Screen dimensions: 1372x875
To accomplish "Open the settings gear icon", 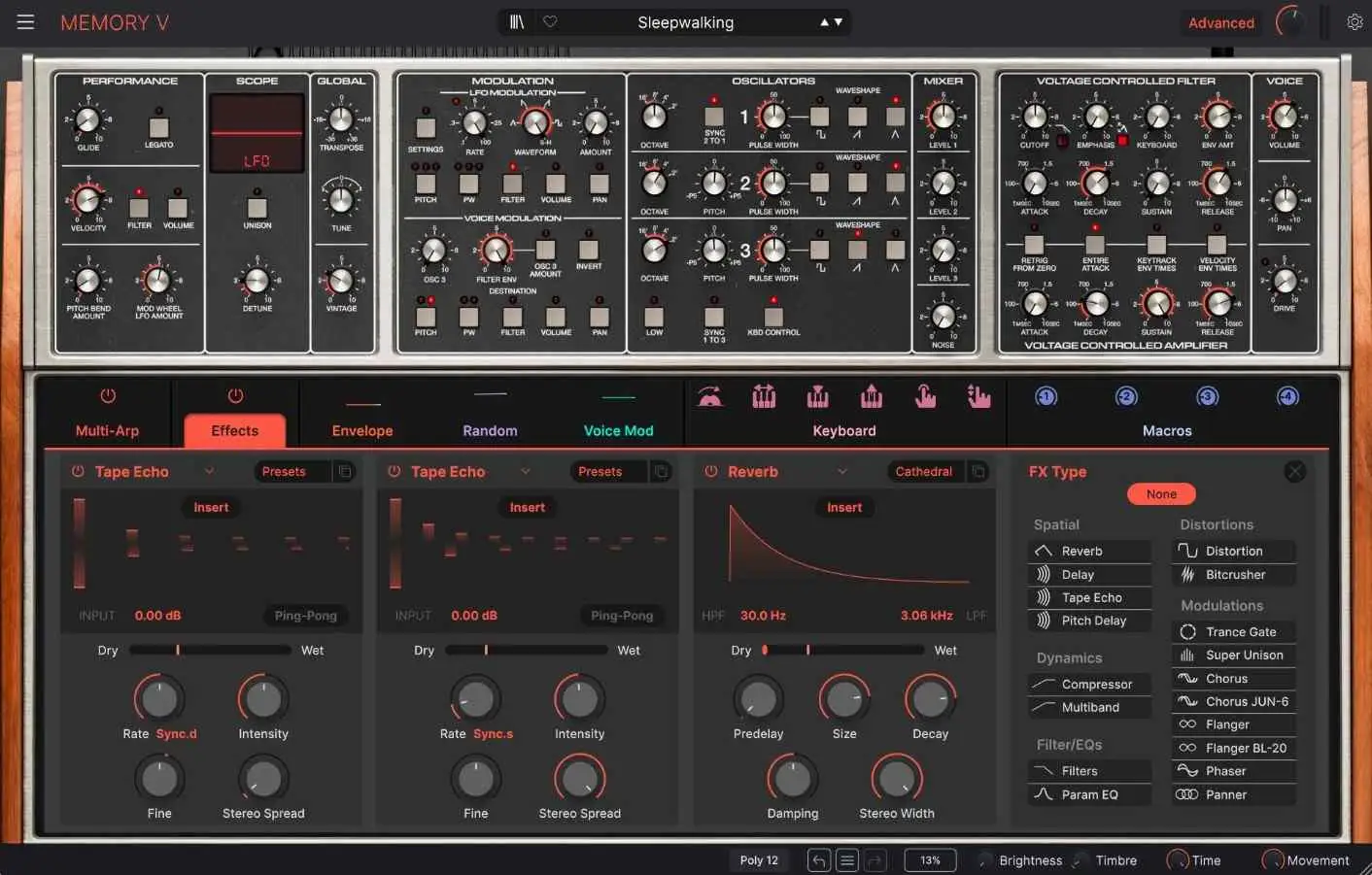I will click(x=1355, y=21).
